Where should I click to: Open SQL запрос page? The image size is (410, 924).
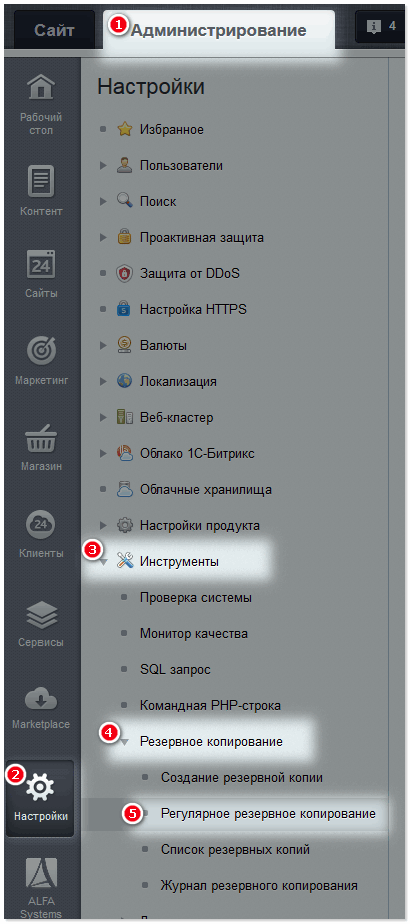coord(175,669)
